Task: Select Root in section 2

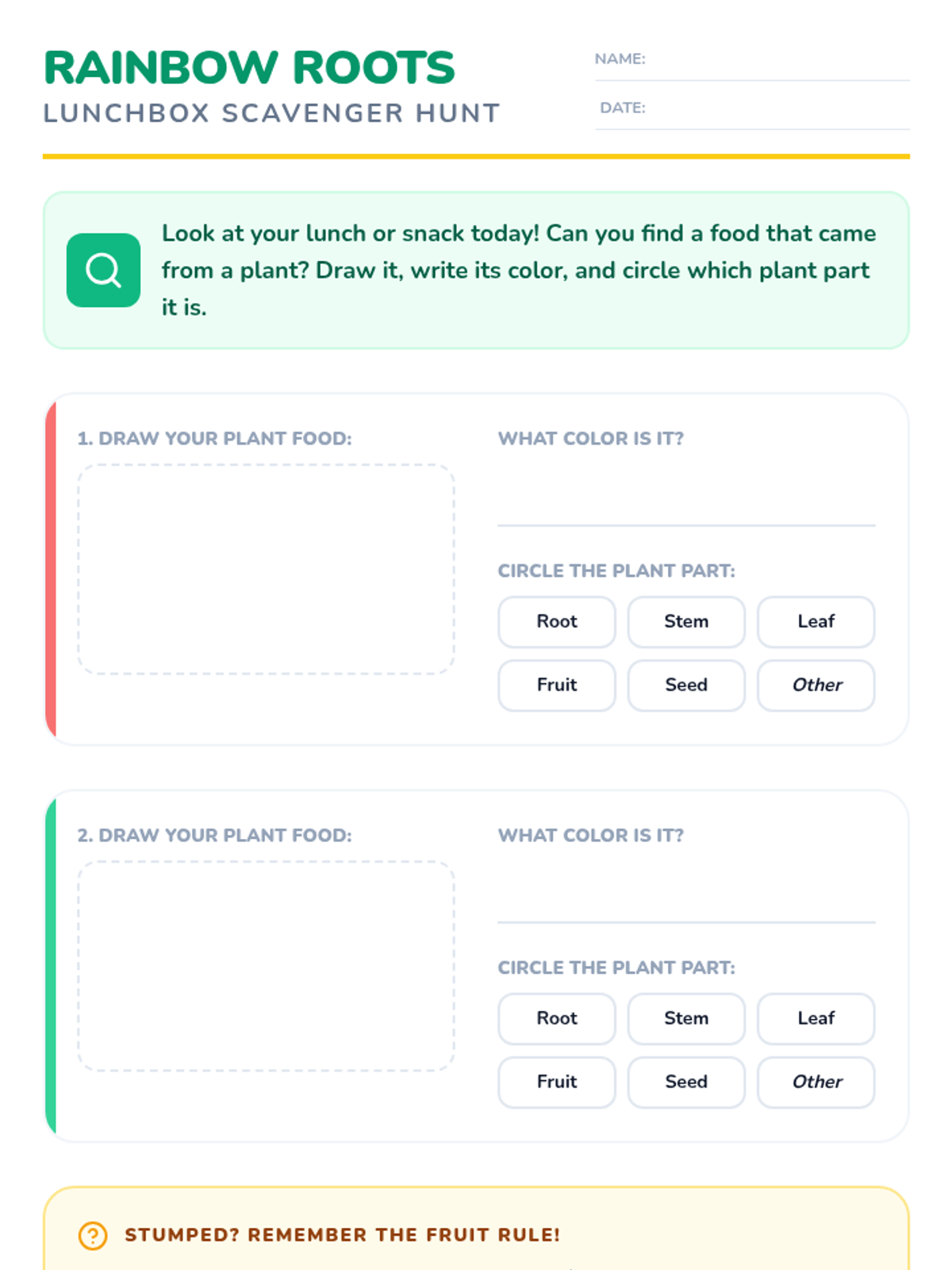Action: pyautogui.click(x=557, y=1018)
